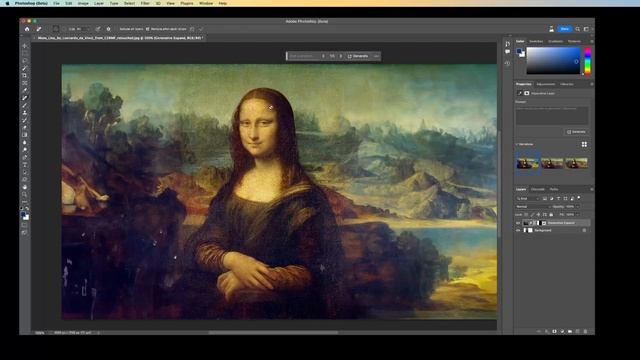Select the Frame tool
The width and height of the screenshot is (640, 360).
tap(25, 83)
